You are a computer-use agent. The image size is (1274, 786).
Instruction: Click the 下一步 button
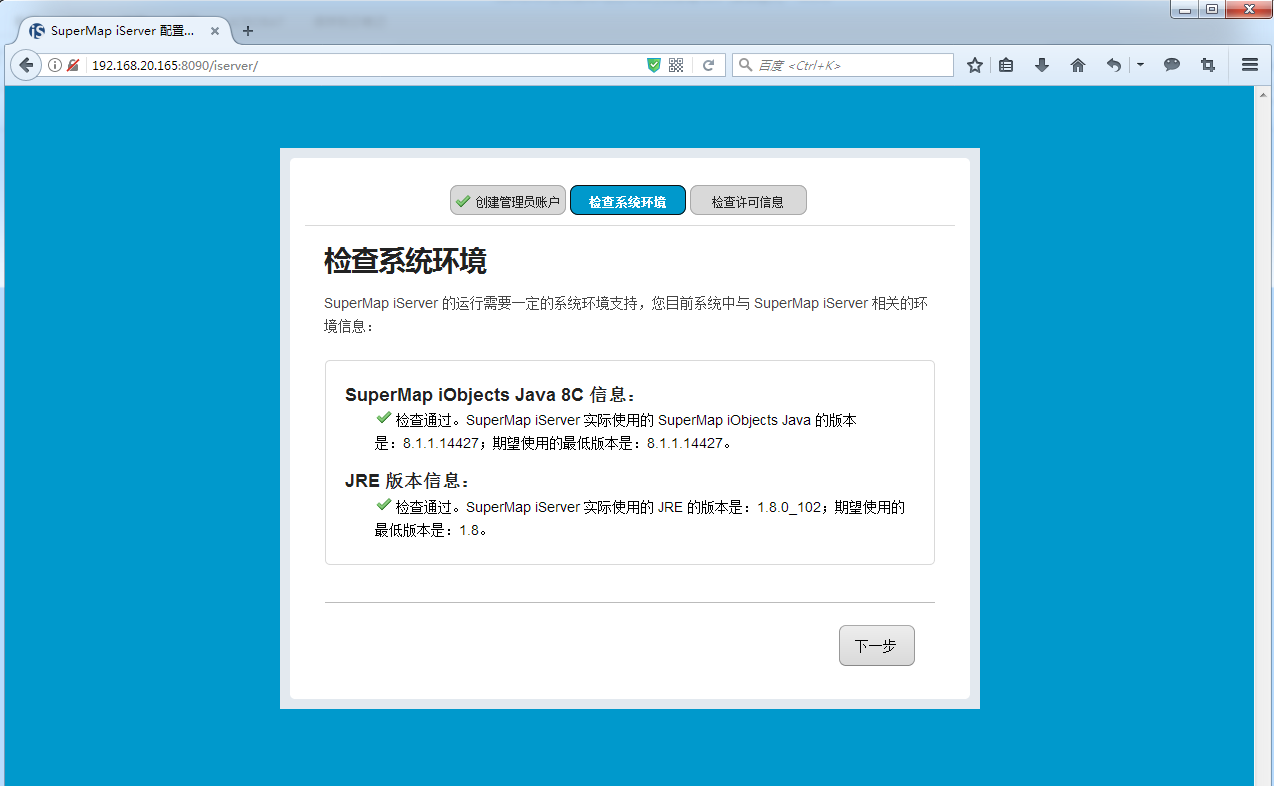tap(876, 645)
